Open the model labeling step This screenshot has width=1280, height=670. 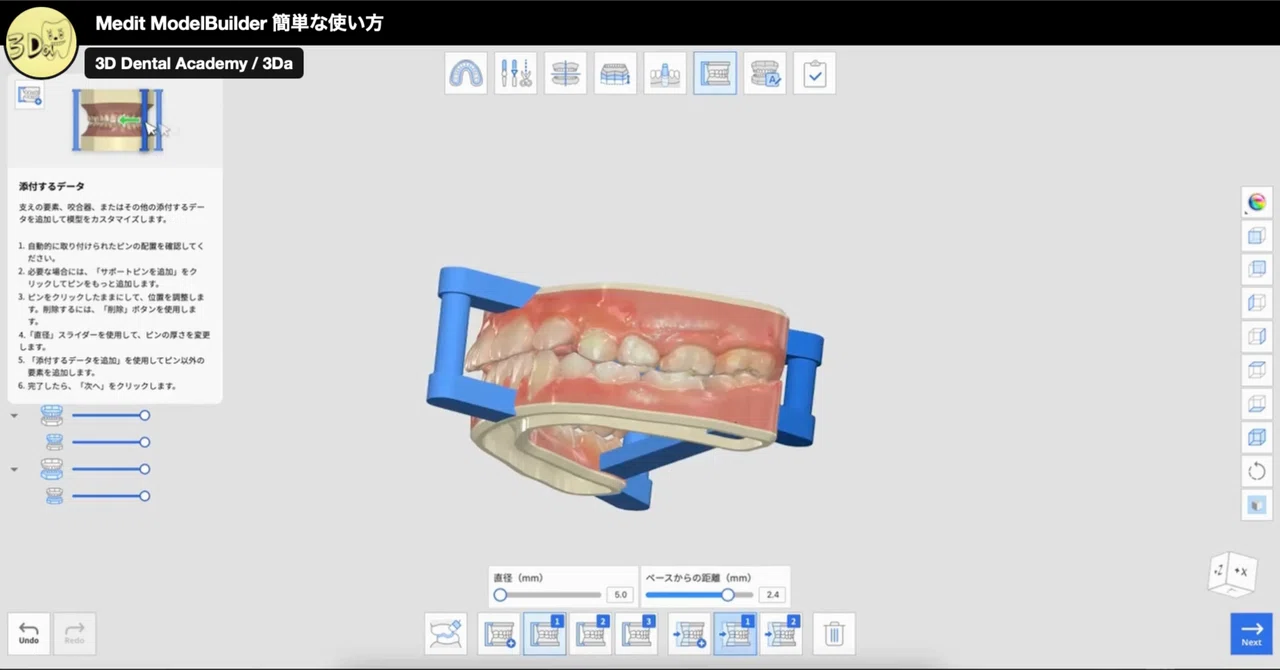point(765,73)
